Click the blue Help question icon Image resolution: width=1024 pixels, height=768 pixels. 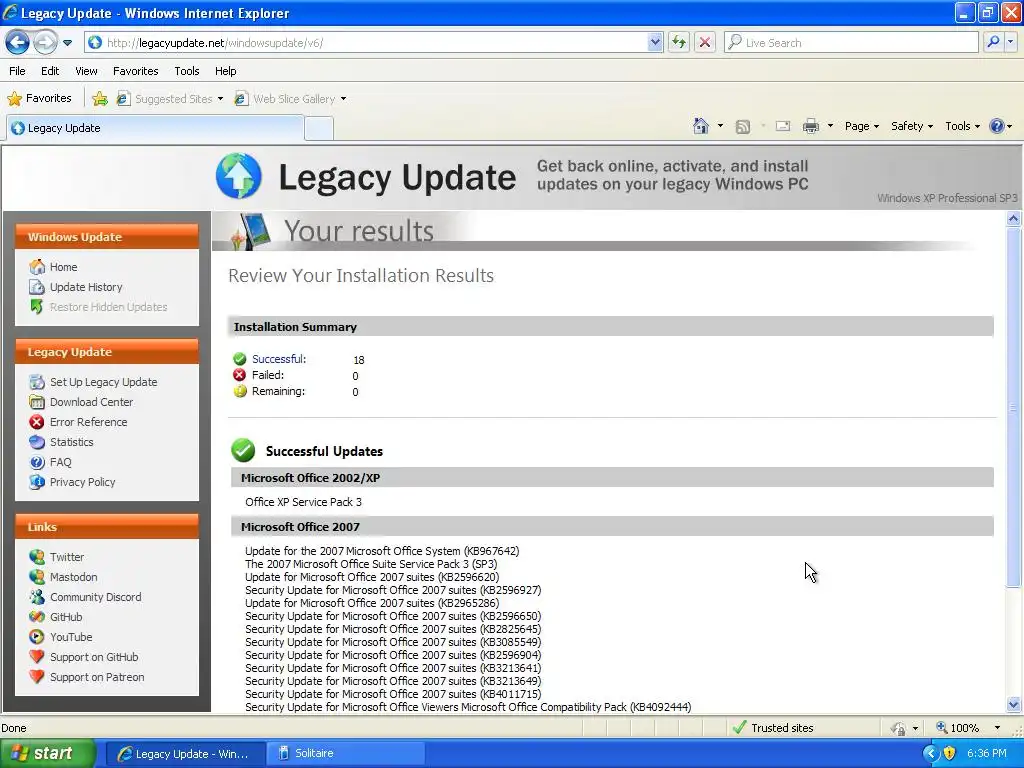[997, 126]
